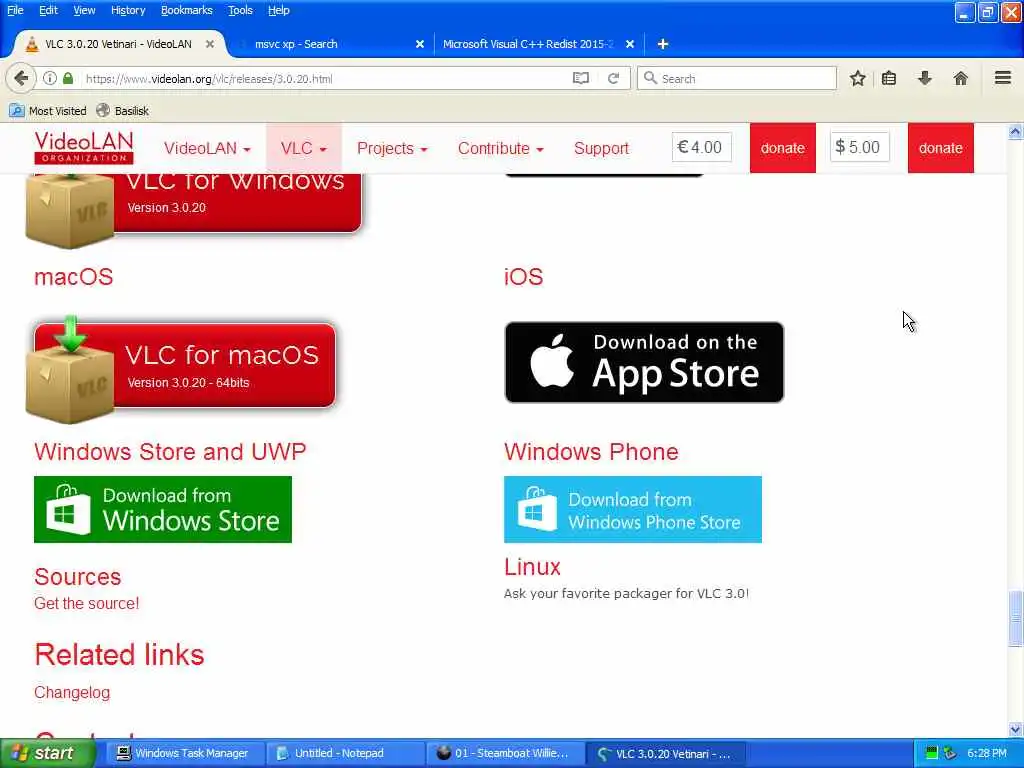Click the dollar 5.00 donation amount field
1024x768 pixels.
tap(859, 147)
